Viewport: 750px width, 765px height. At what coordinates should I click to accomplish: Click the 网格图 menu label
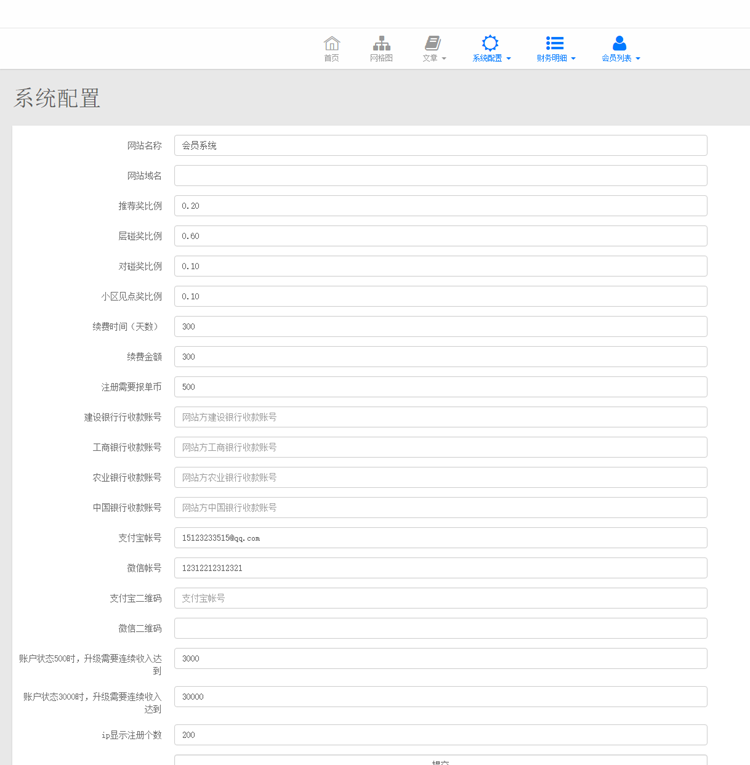381,58
